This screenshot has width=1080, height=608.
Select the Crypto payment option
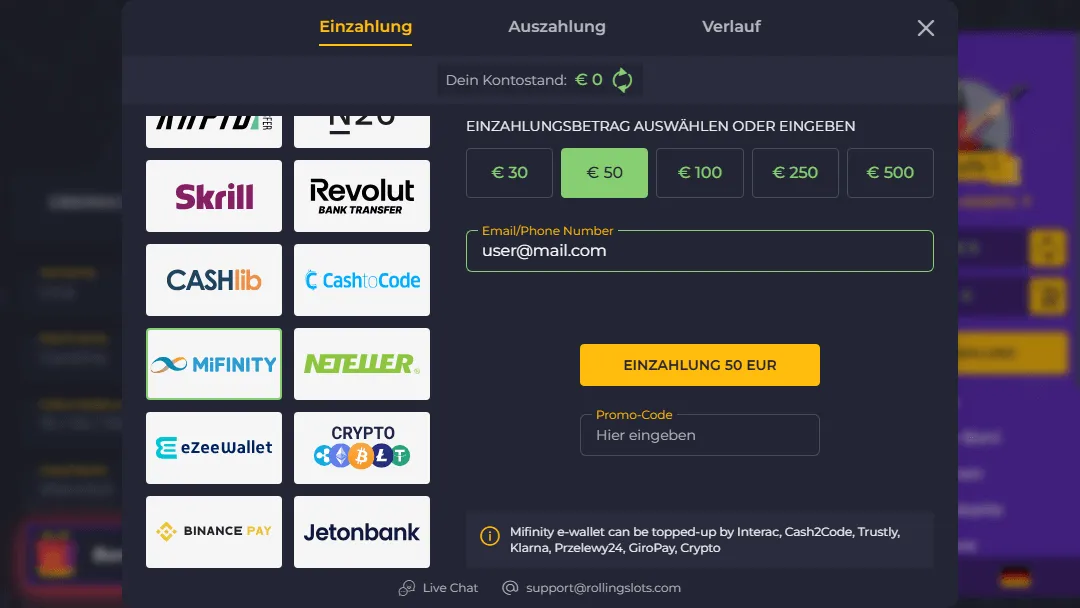(361, 448)
